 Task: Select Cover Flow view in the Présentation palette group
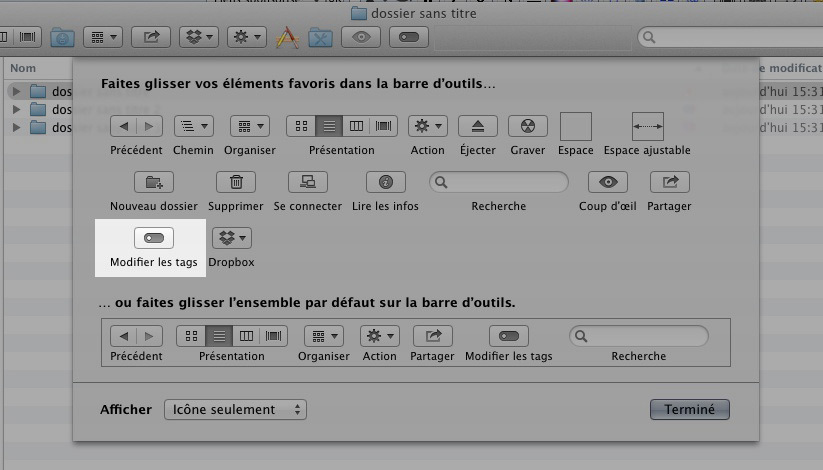click(x=384, y=126)
